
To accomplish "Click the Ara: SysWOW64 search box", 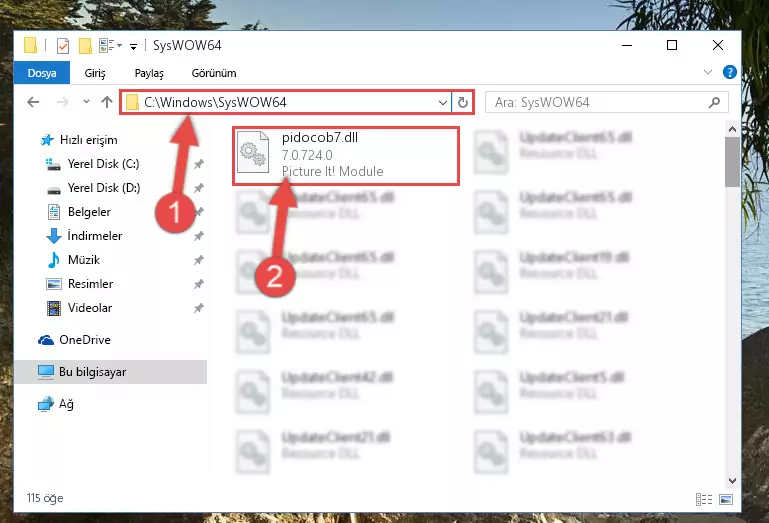I will (x=607, y=103).
